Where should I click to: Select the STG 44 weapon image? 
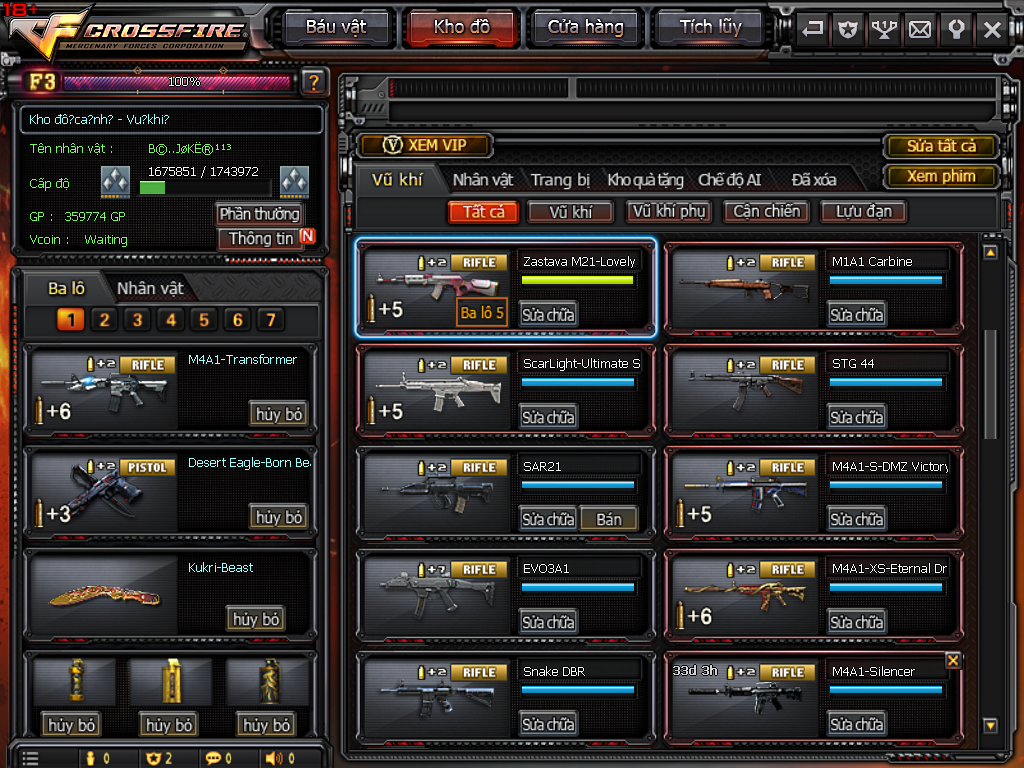(744, 390)
